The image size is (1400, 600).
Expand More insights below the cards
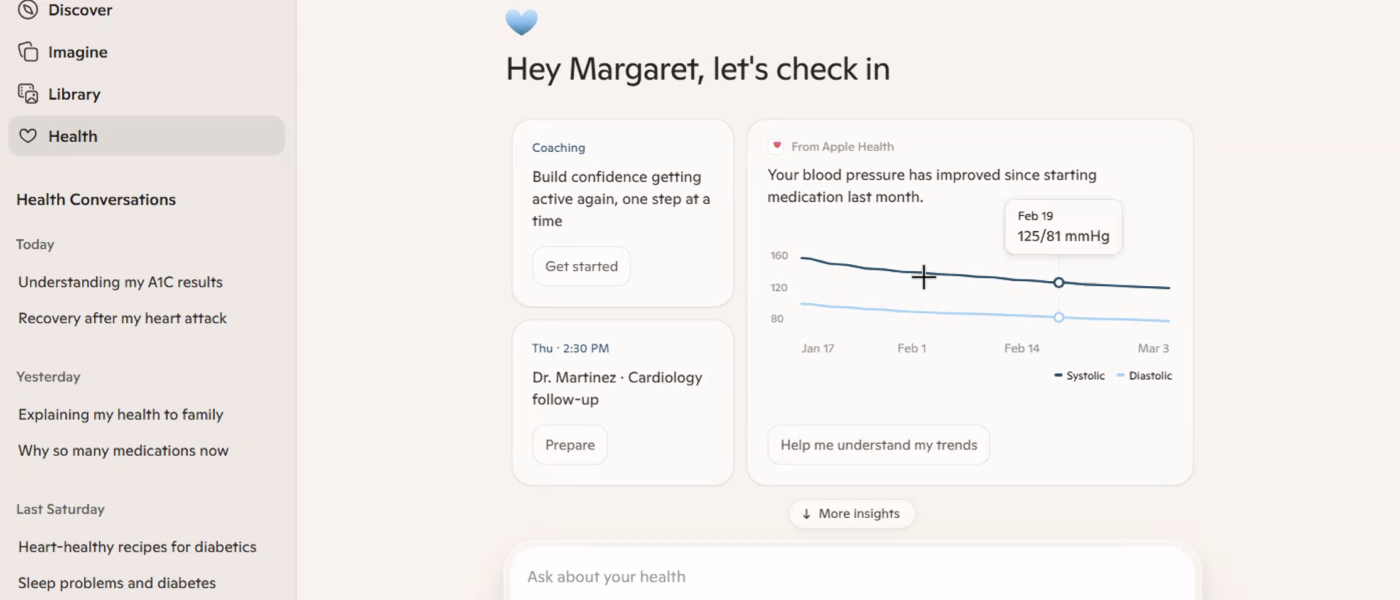[x=852, y=513]
